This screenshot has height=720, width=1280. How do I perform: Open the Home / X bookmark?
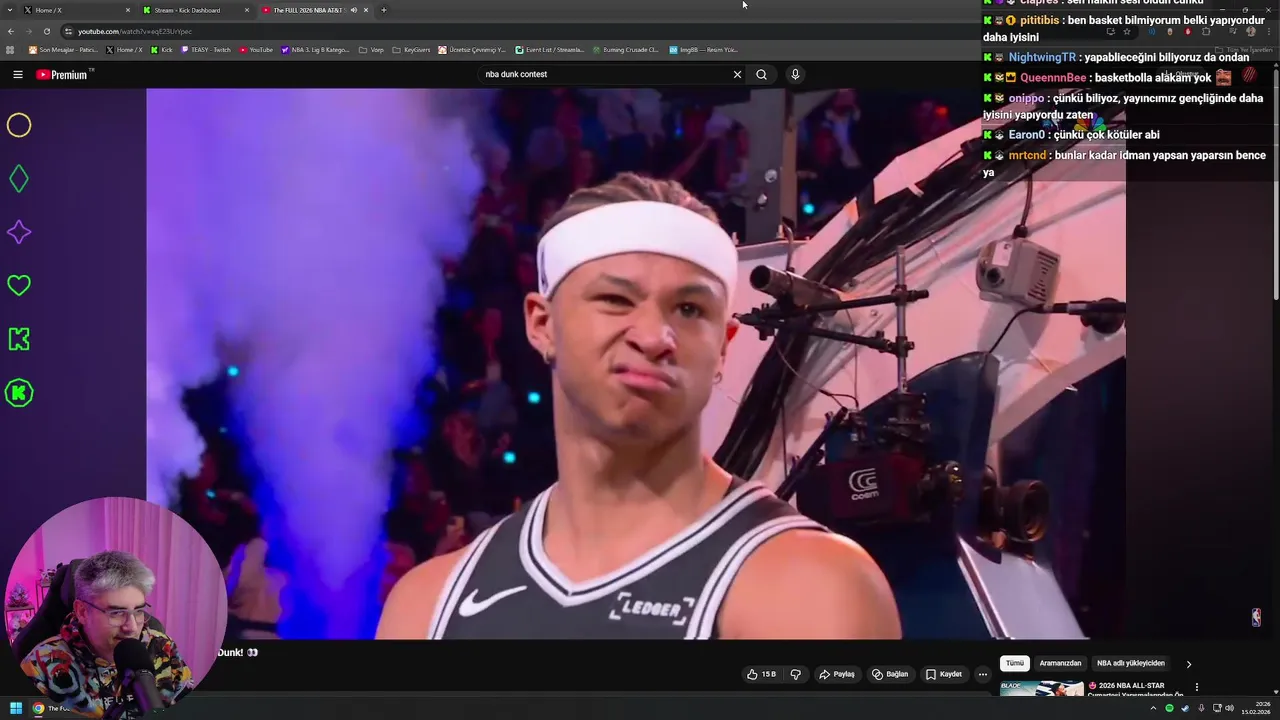[x=124, y=49]
